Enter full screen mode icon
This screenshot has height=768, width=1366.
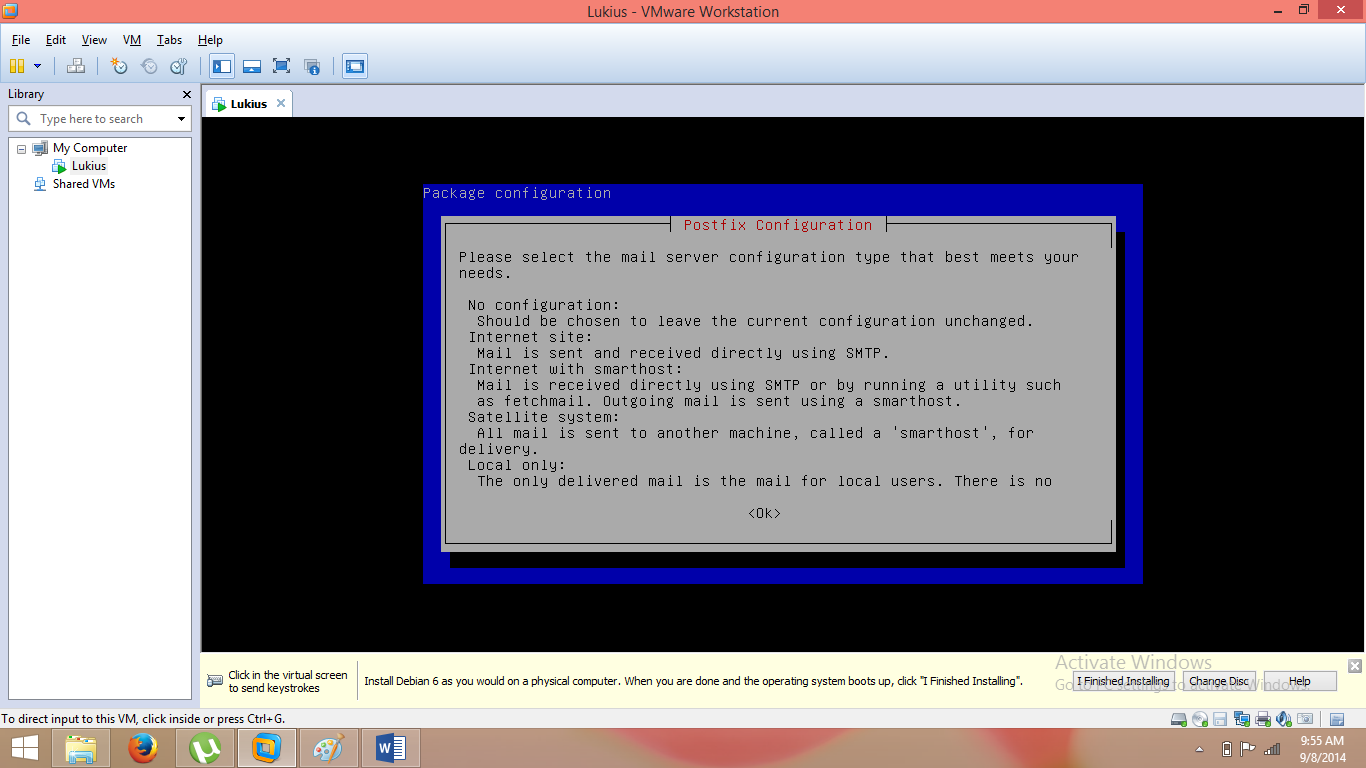tap(281, 66)
